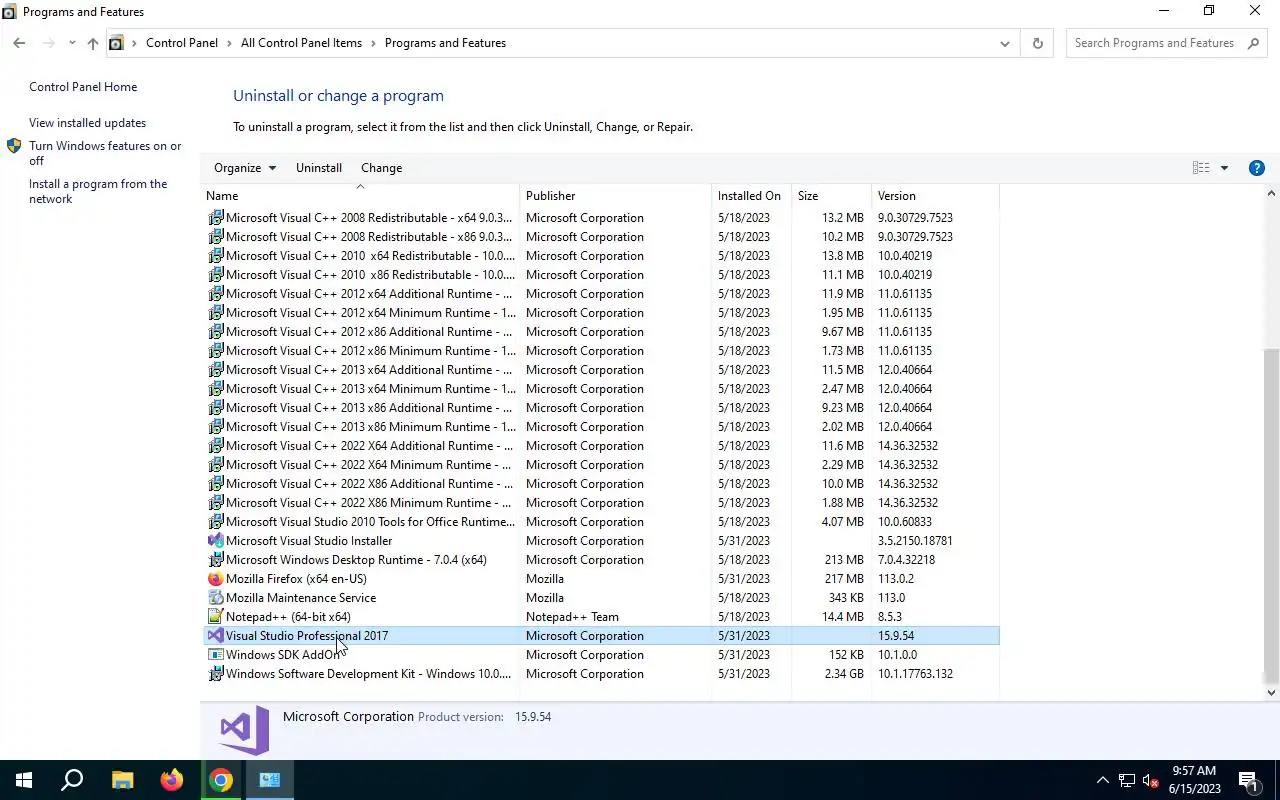Click the Windows SDK AddOn icon
Viewport: 1280px width, 800px height.
215,655
